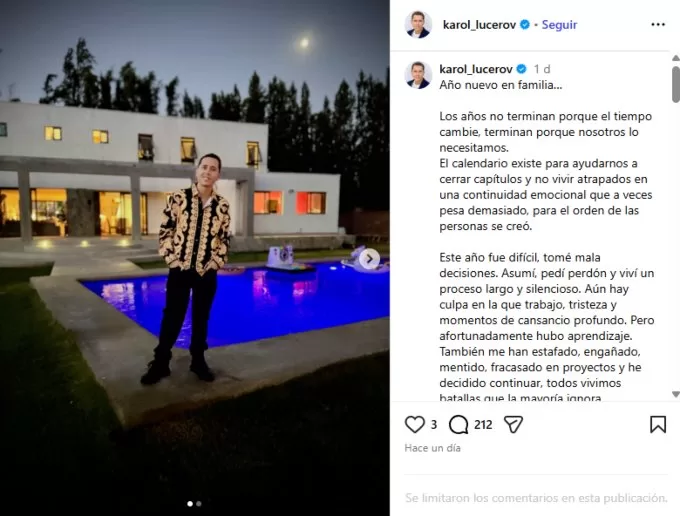The image size is (680, 516).
Task: Click the verified badge beside the caption username
Action: 522,69
